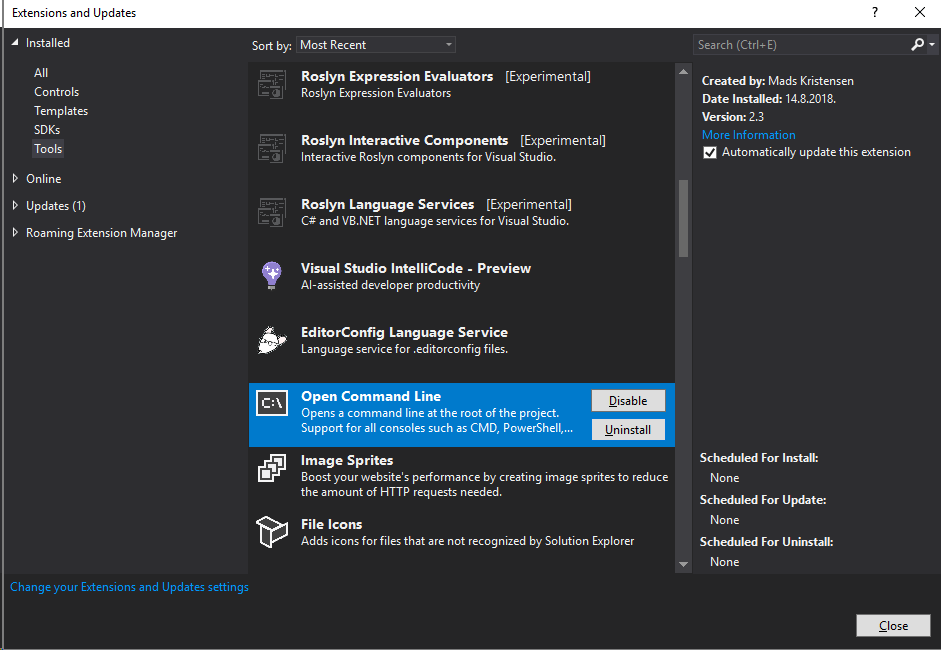This screenshot has height=650, width=943.
Task: Click the Open Command Line title text
Action: 371,396
